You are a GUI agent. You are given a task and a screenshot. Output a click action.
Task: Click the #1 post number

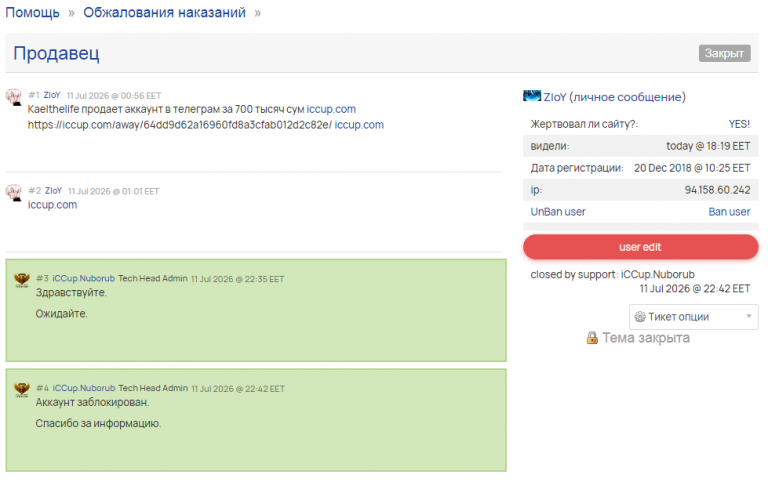click(x=34, y=95)
